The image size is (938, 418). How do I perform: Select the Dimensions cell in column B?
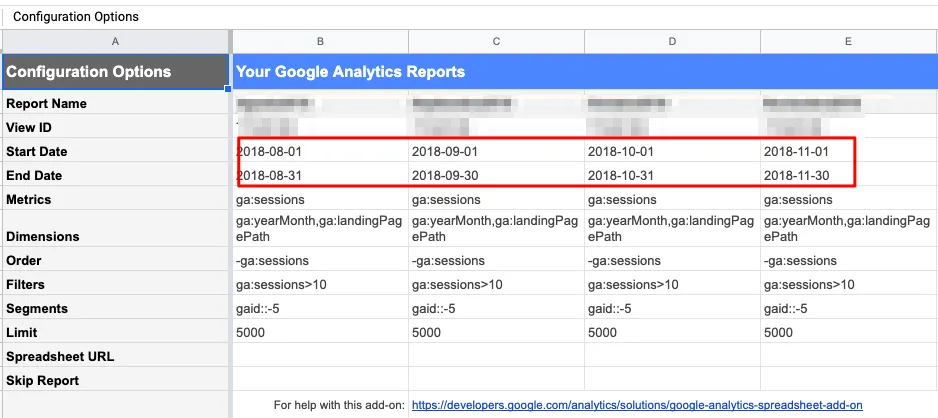321,228
